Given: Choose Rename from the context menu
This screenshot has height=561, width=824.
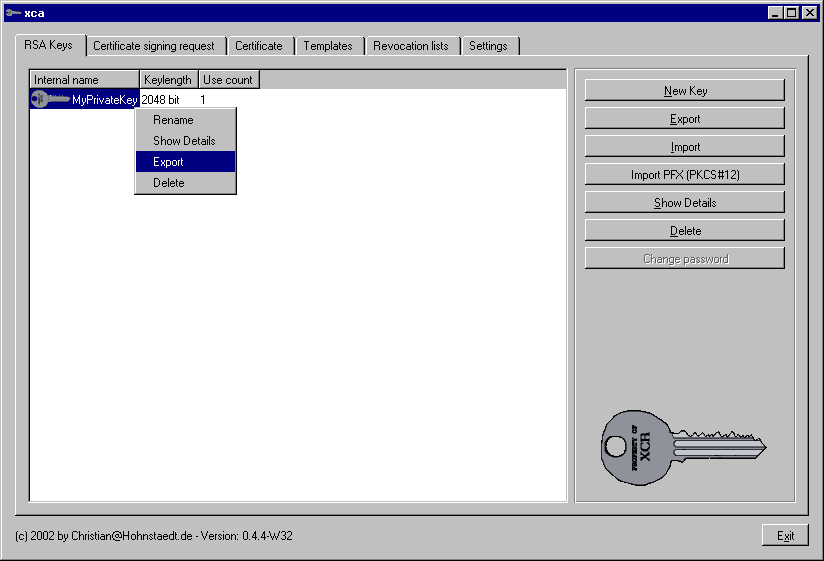Looking at the screenshot, I should (173, 120).
